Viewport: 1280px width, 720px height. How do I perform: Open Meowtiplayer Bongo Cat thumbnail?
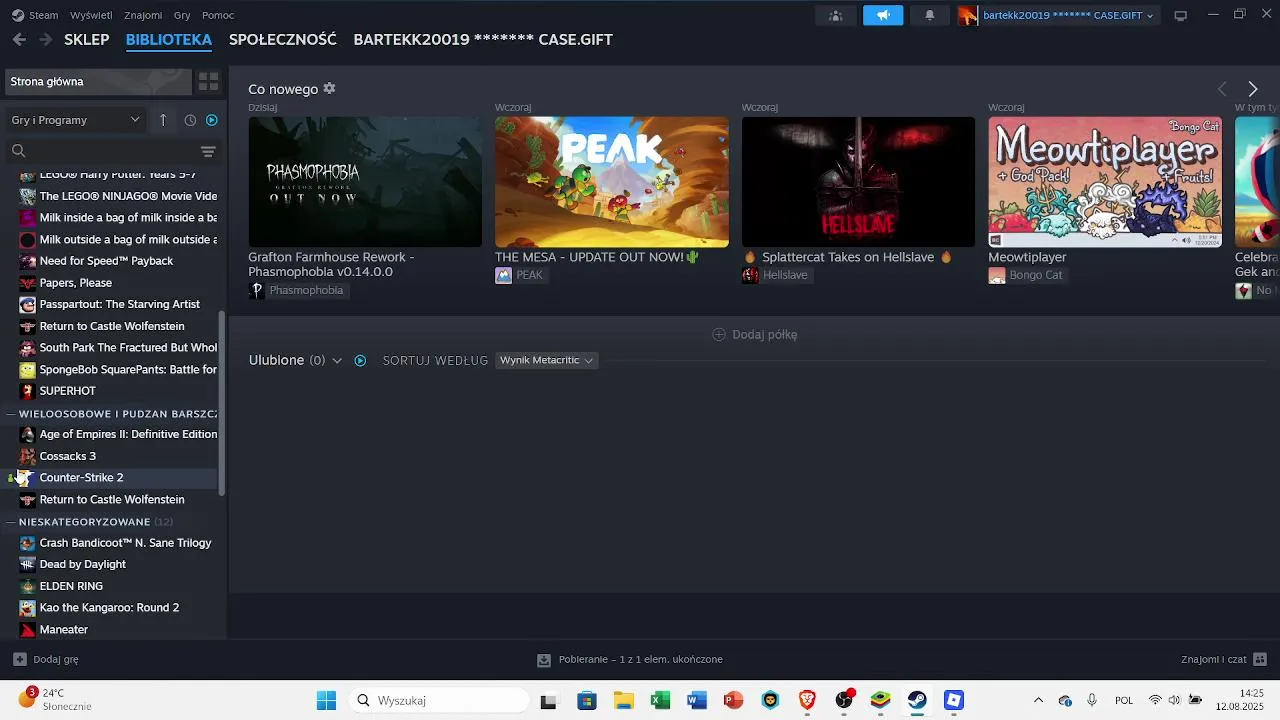(x=1105, y=181)
